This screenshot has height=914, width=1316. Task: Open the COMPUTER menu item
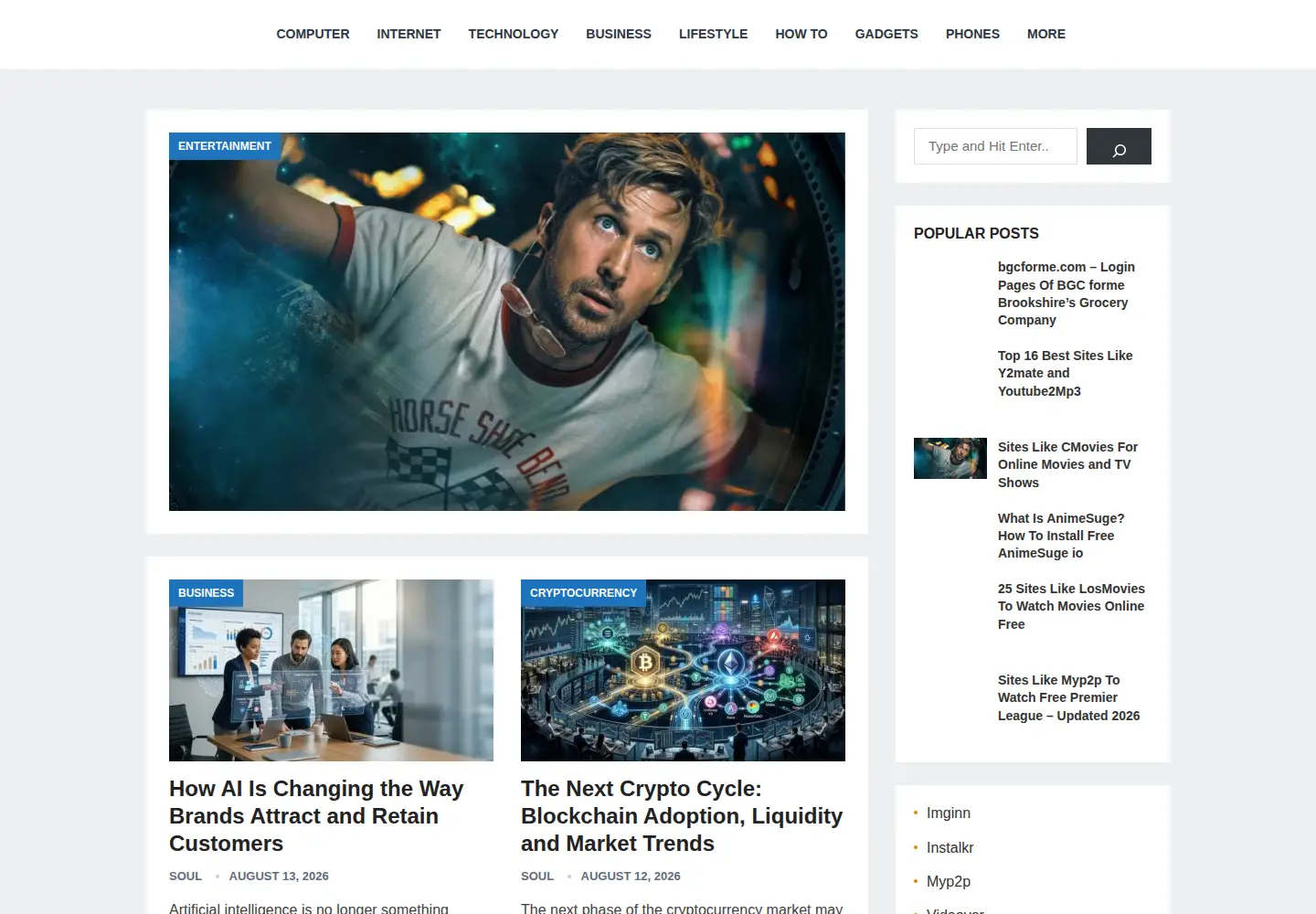tap(313, 34)
